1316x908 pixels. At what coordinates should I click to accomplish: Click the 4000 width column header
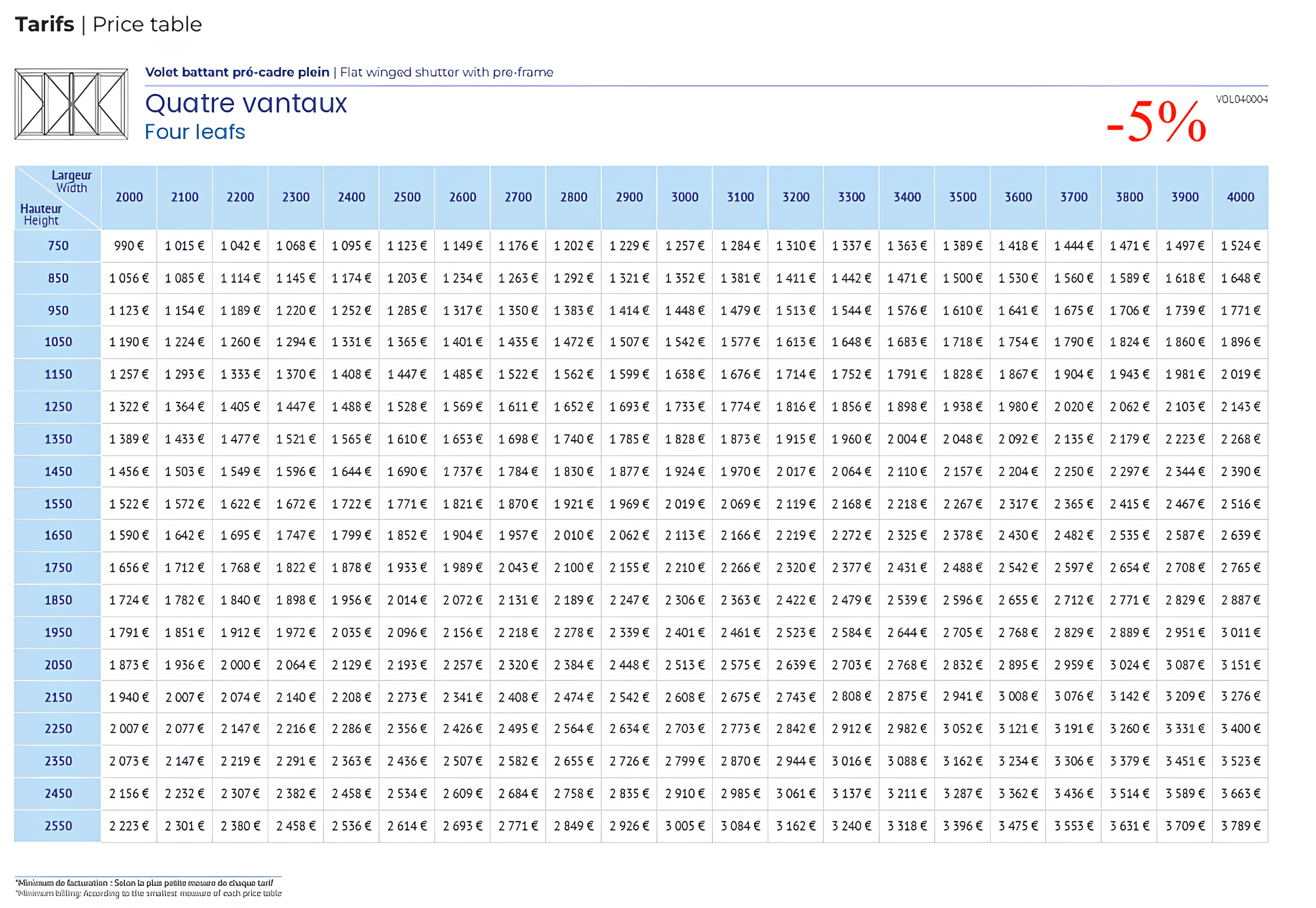click(x=1239, y=197)
